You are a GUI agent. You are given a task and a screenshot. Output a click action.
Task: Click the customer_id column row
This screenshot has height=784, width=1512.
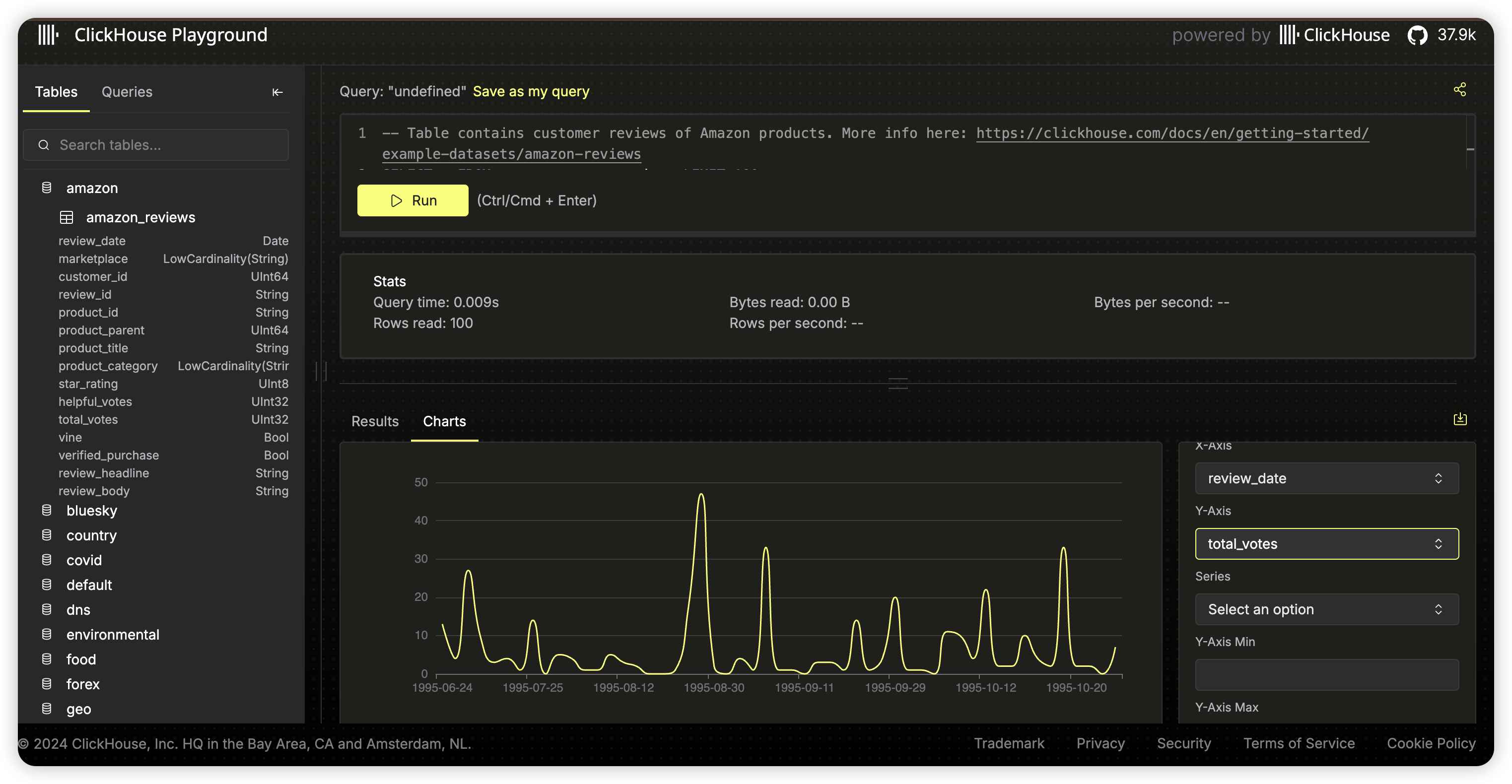173,277
